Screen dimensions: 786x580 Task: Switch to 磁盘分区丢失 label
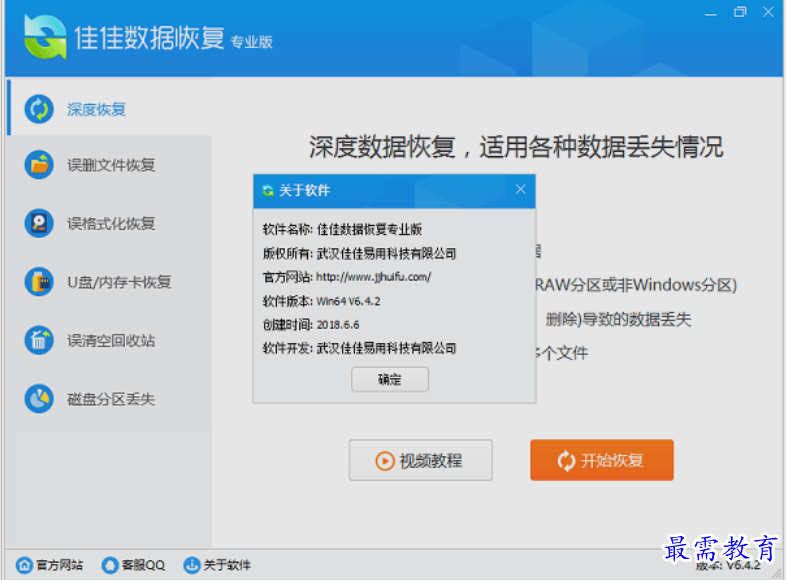tap(111, 400)
